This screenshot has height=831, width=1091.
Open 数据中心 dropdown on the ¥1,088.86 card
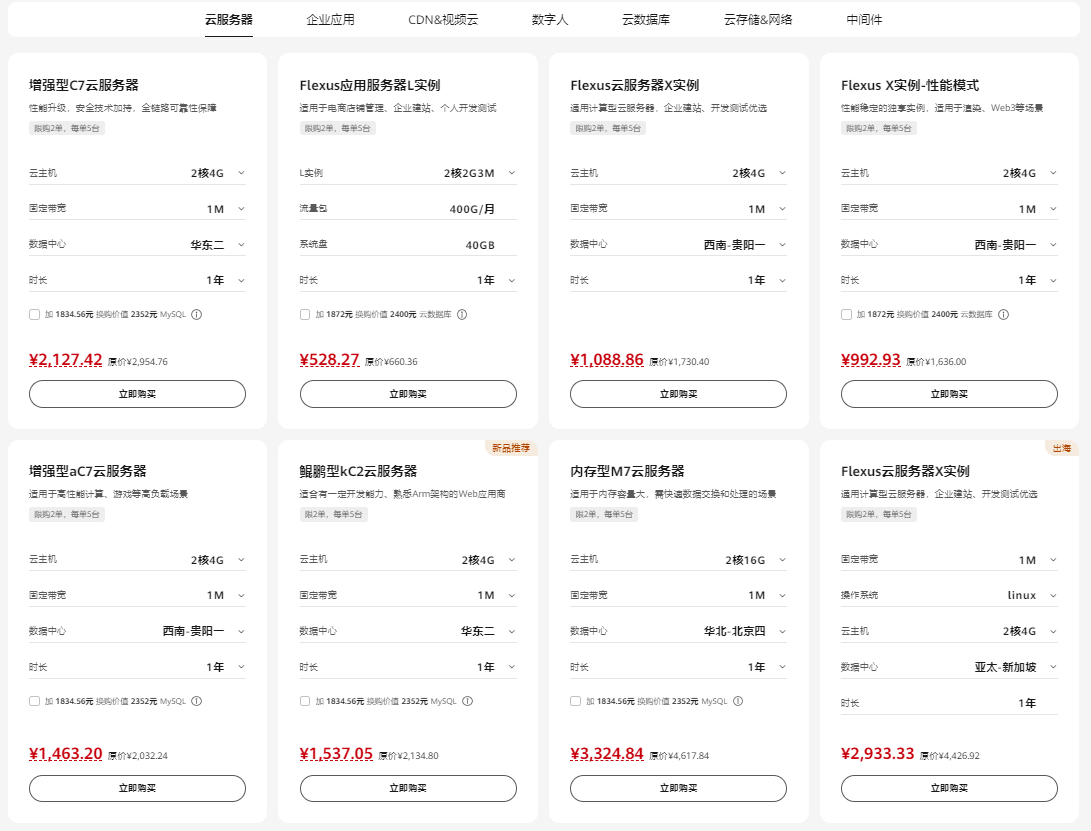coord(678,245)
